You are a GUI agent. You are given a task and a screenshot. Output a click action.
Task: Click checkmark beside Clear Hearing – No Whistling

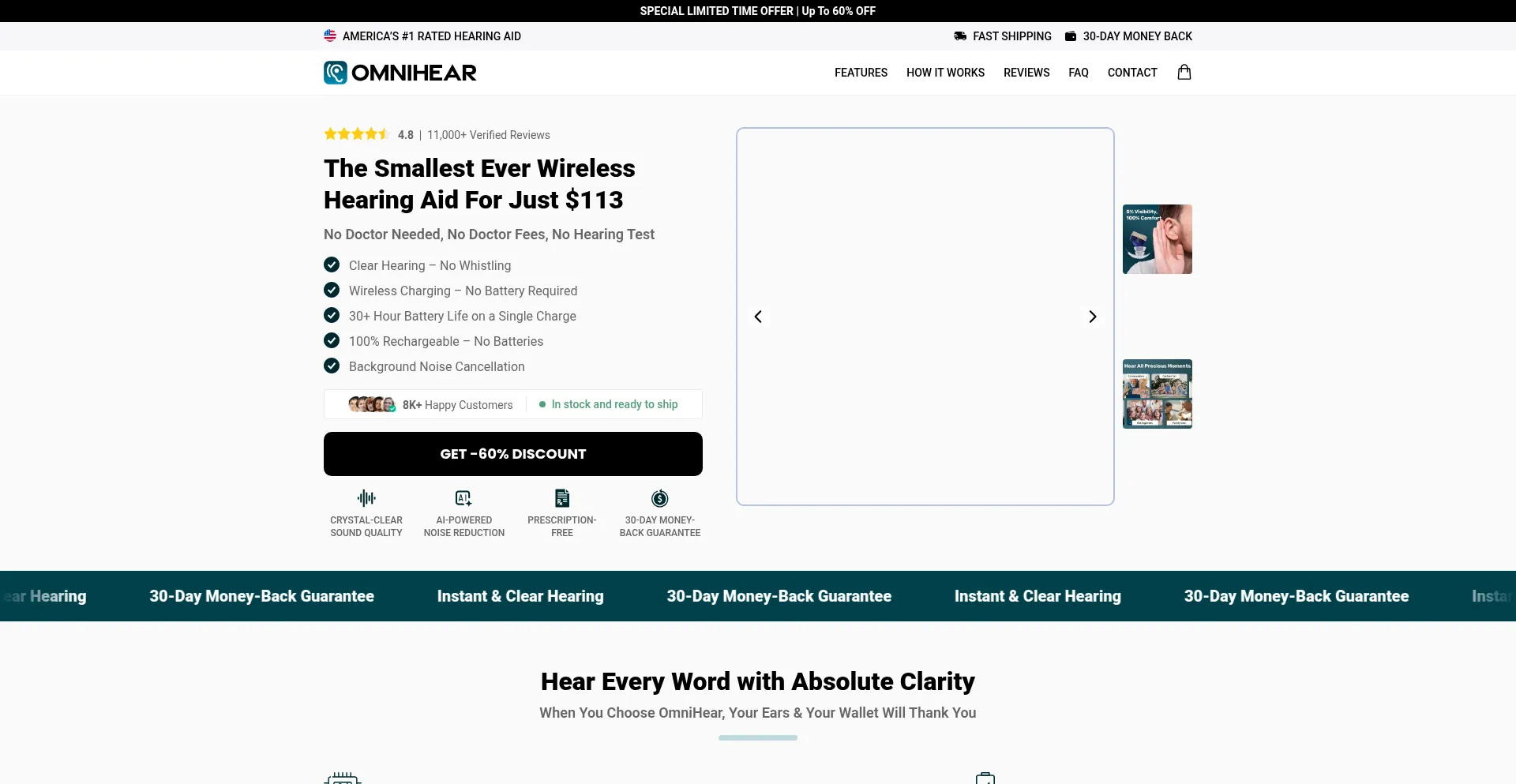(332, 264)
